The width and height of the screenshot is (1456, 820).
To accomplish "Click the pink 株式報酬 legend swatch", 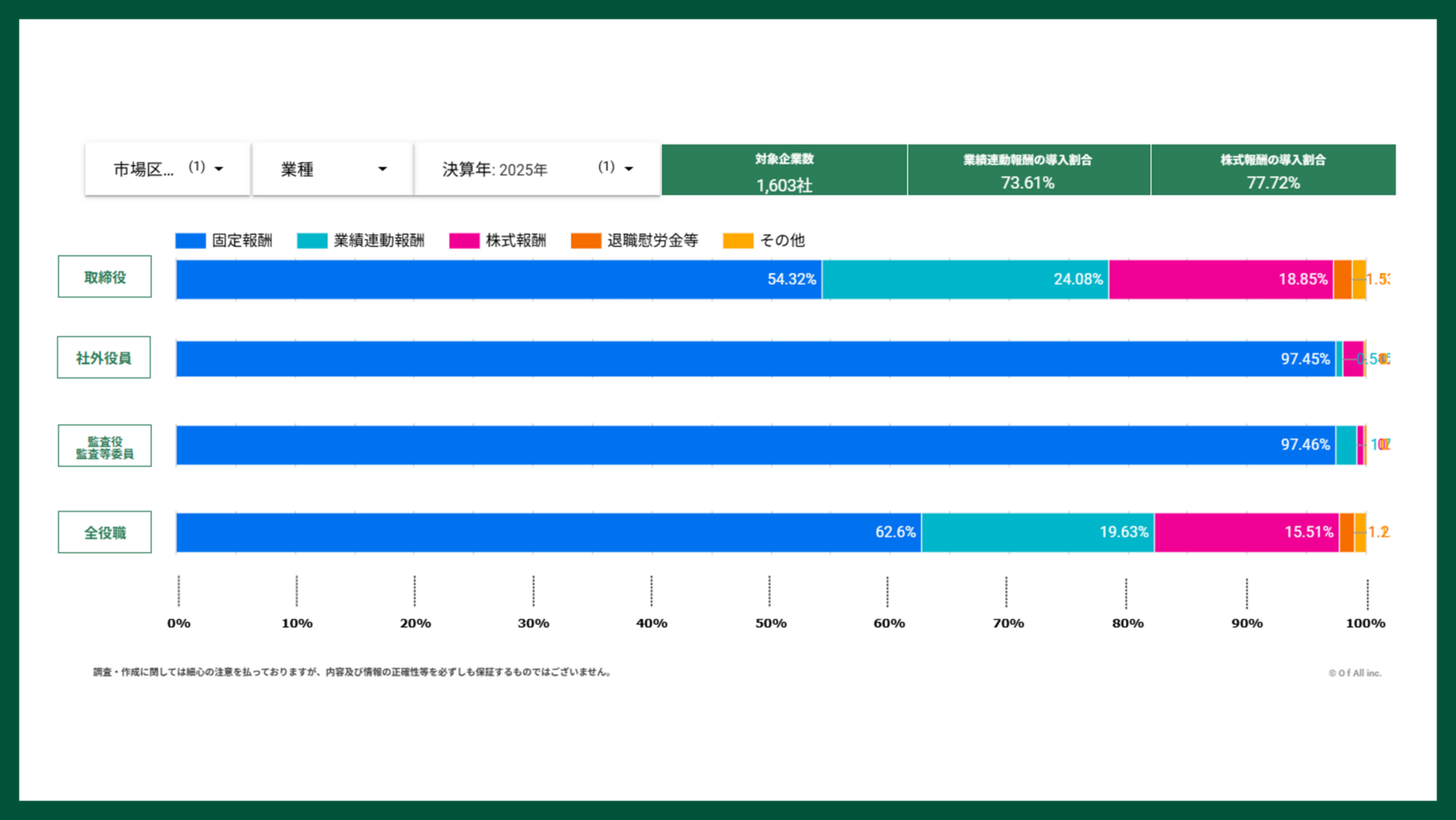I will [x=464, y=240].
